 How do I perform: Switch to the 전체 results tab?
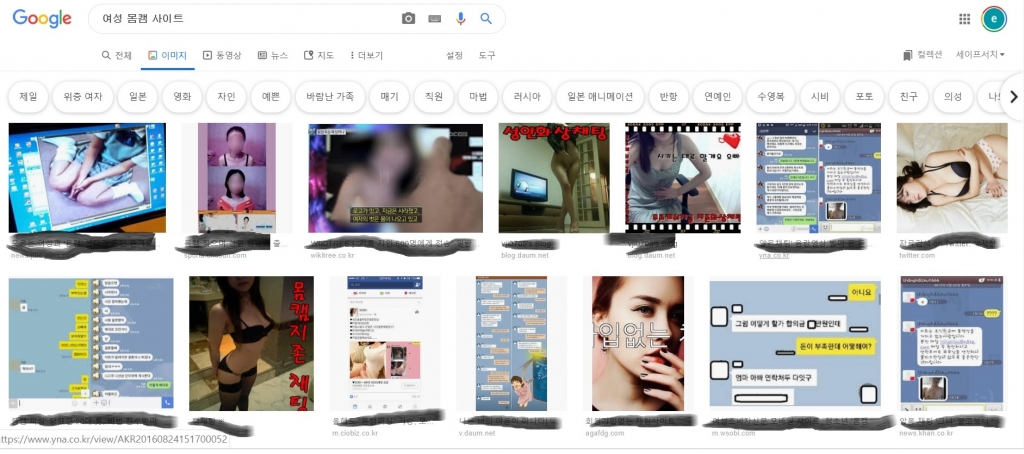pos(116,56)
